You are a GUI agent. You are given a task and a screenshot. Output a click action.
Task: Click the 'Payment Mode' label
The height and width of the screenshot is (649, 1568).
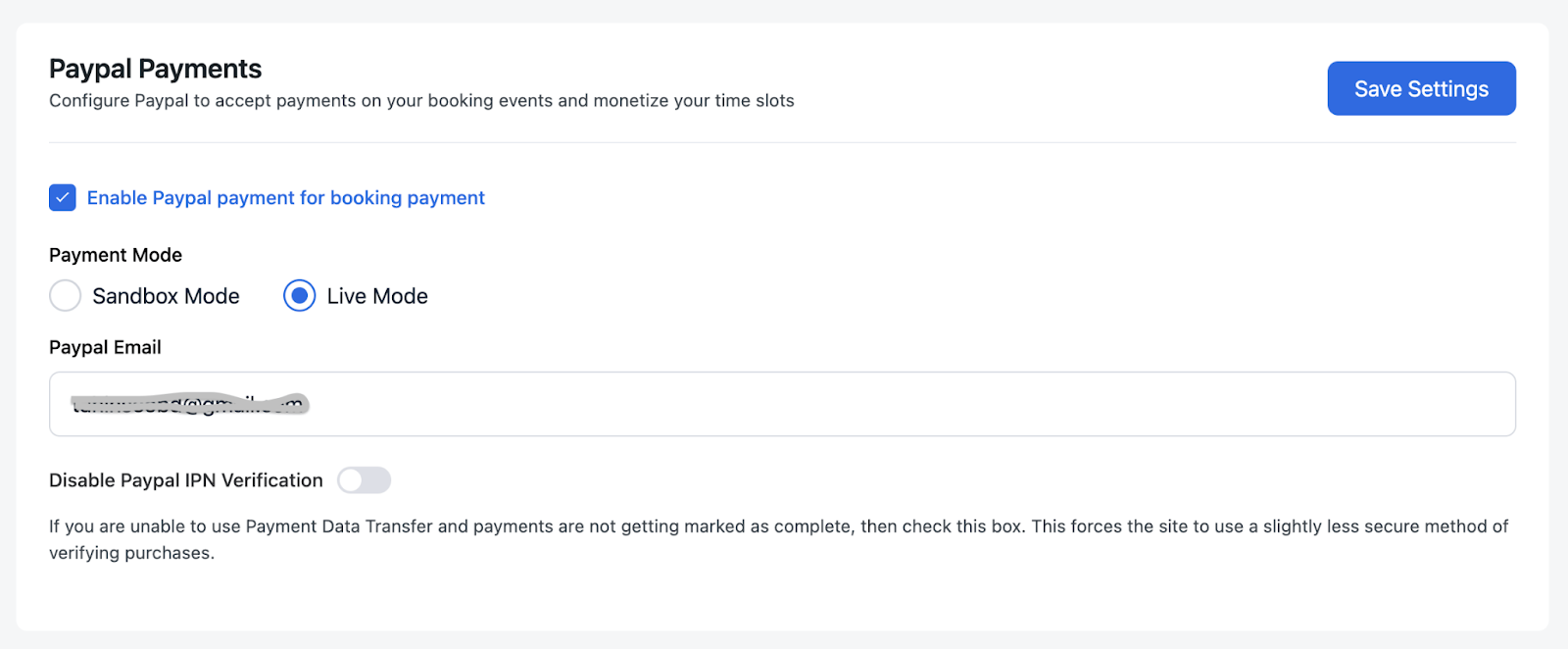tap(116, 255)
